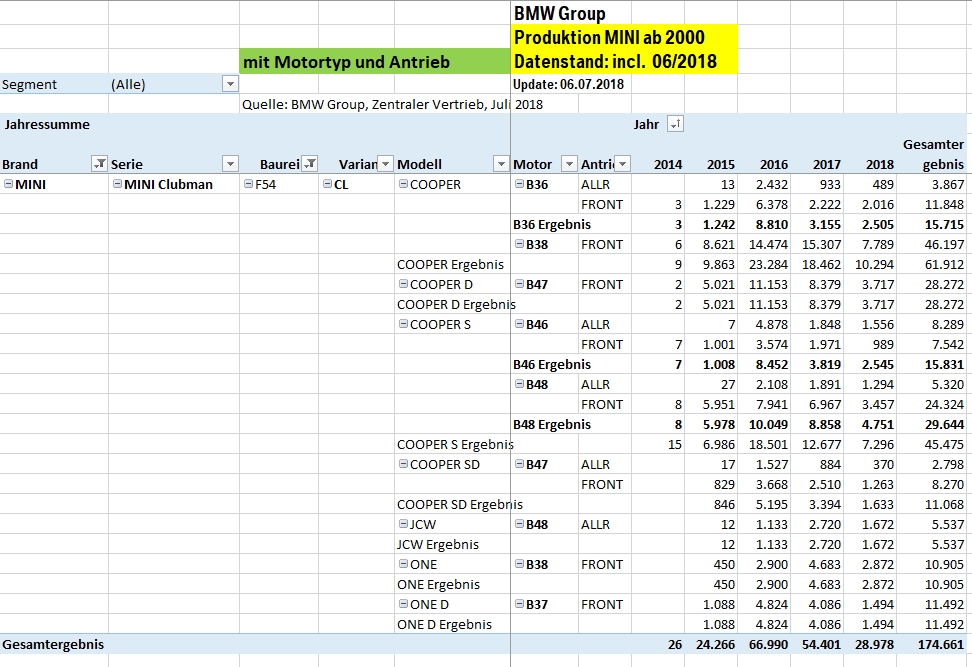Viewport: 972px width, 667px height.
Task: Select the 2016 year column header
Action: pos(774,164)
